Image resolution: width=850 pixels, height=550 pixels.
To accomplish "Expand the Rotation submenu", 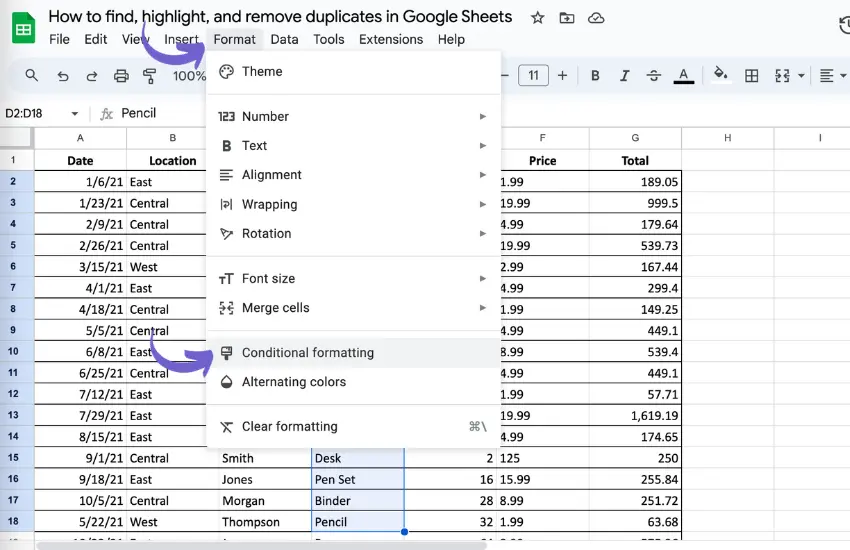I will [353, 234].
